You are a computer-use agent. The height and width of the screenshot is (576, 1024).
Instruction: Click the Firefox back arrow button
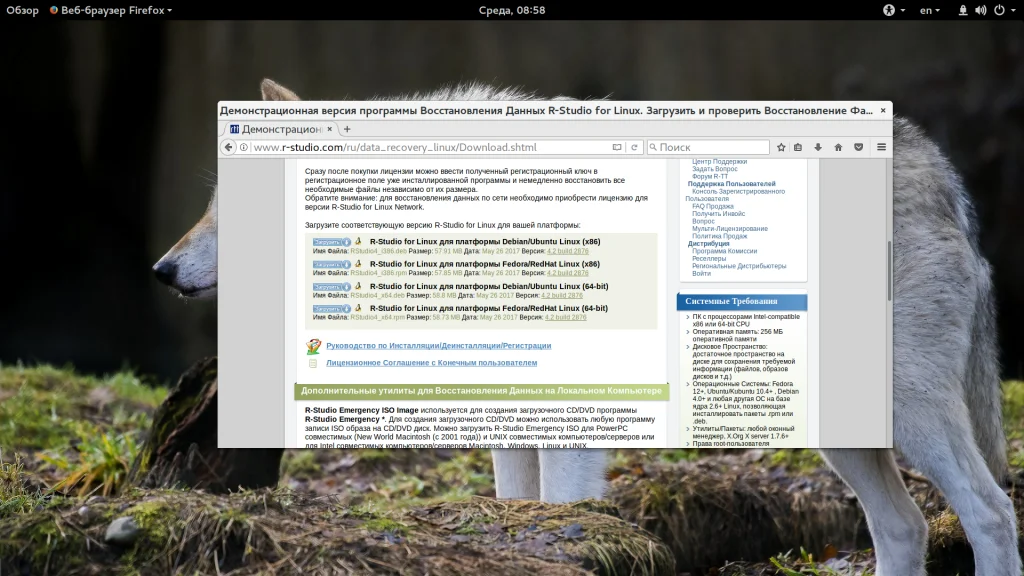[228, 147]
